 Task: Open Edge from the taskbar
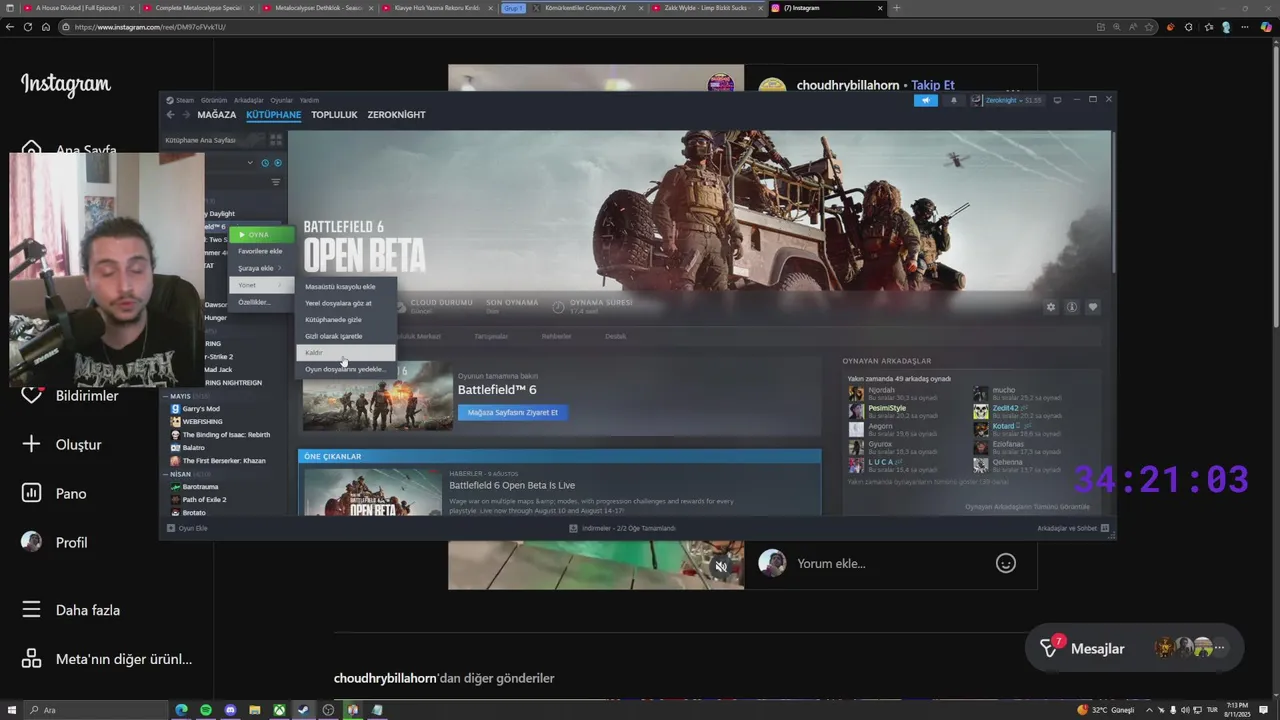coord(181,710)
